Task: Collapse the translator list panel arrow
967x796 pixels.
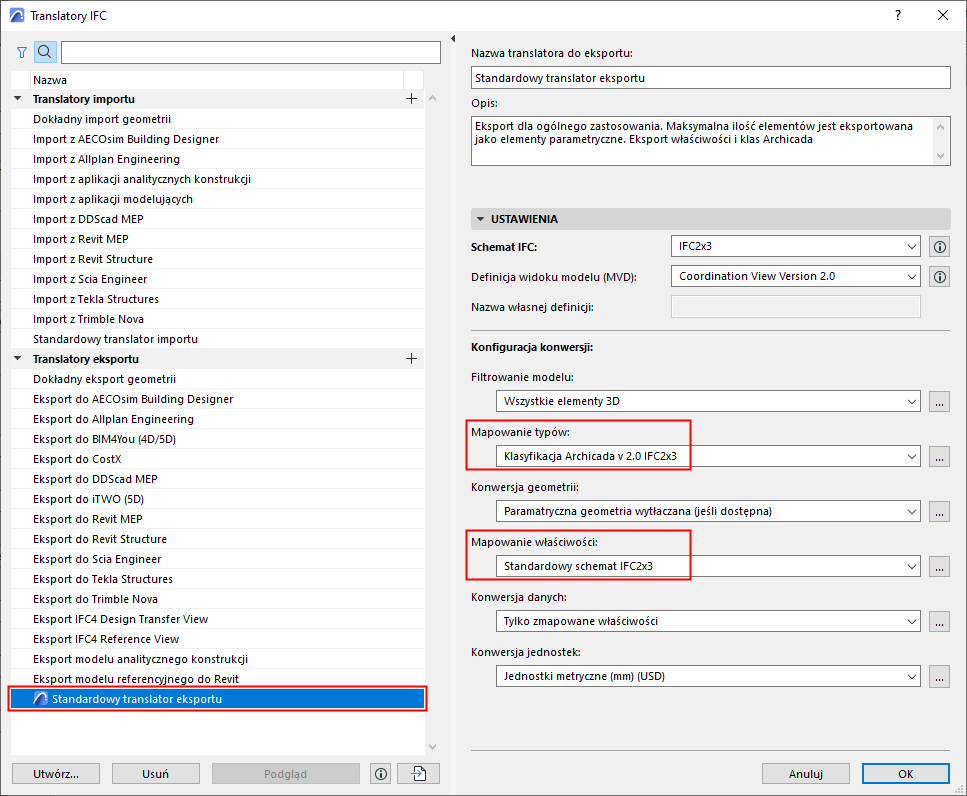Action: coord(453,38)
